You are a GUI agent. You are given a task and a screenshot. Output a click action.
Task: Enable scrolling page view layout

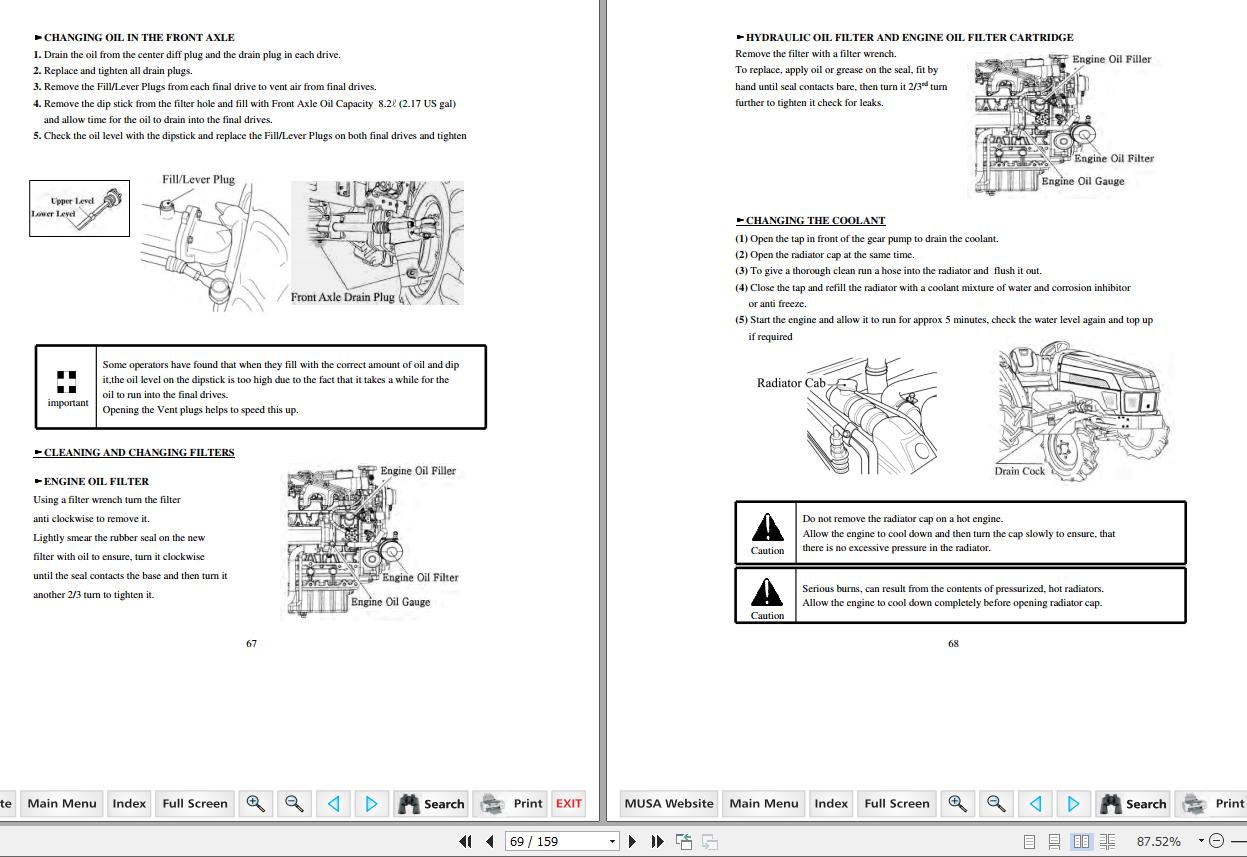(1054, 841)
